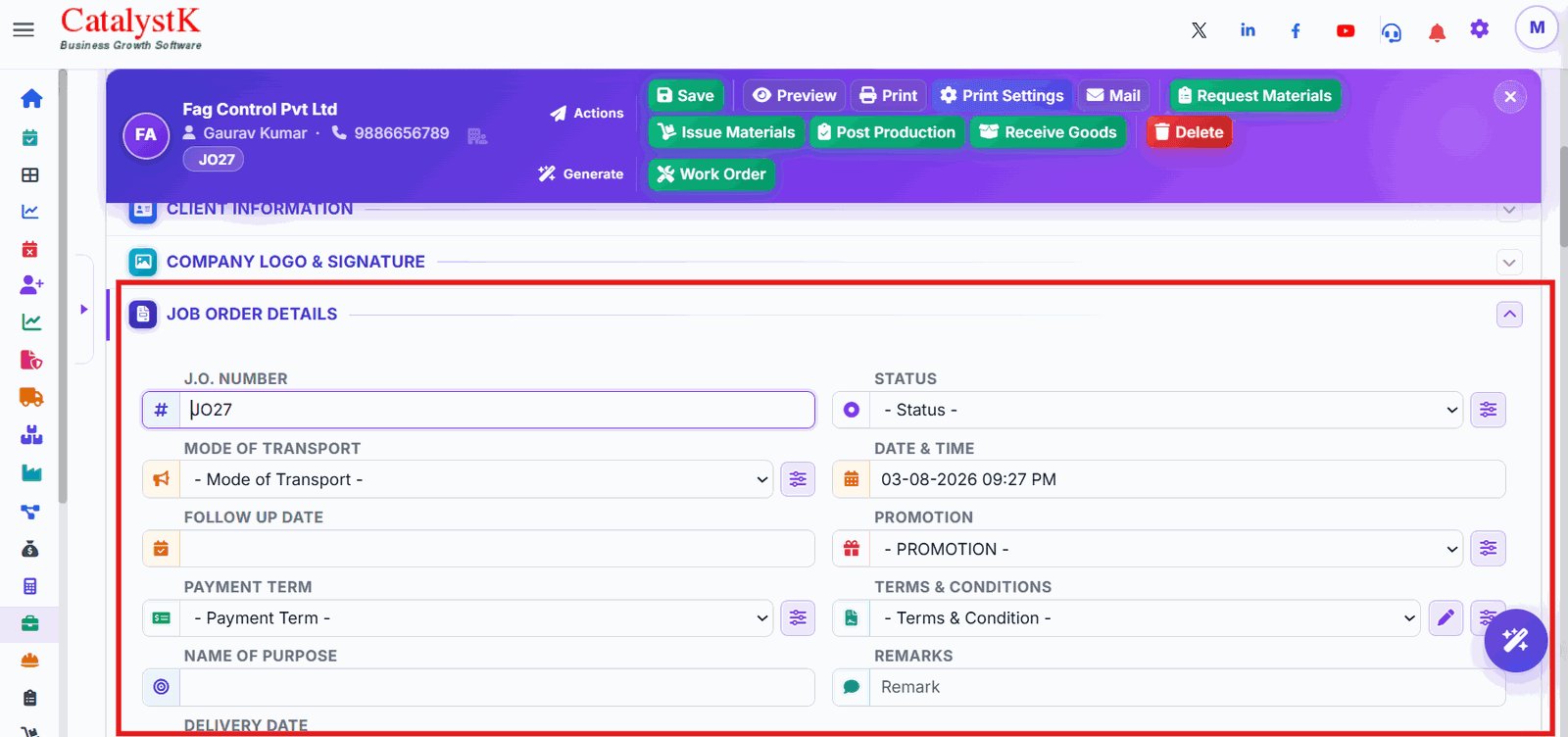
Task: Click the Delete button
Action: [x=1189, y=132]
